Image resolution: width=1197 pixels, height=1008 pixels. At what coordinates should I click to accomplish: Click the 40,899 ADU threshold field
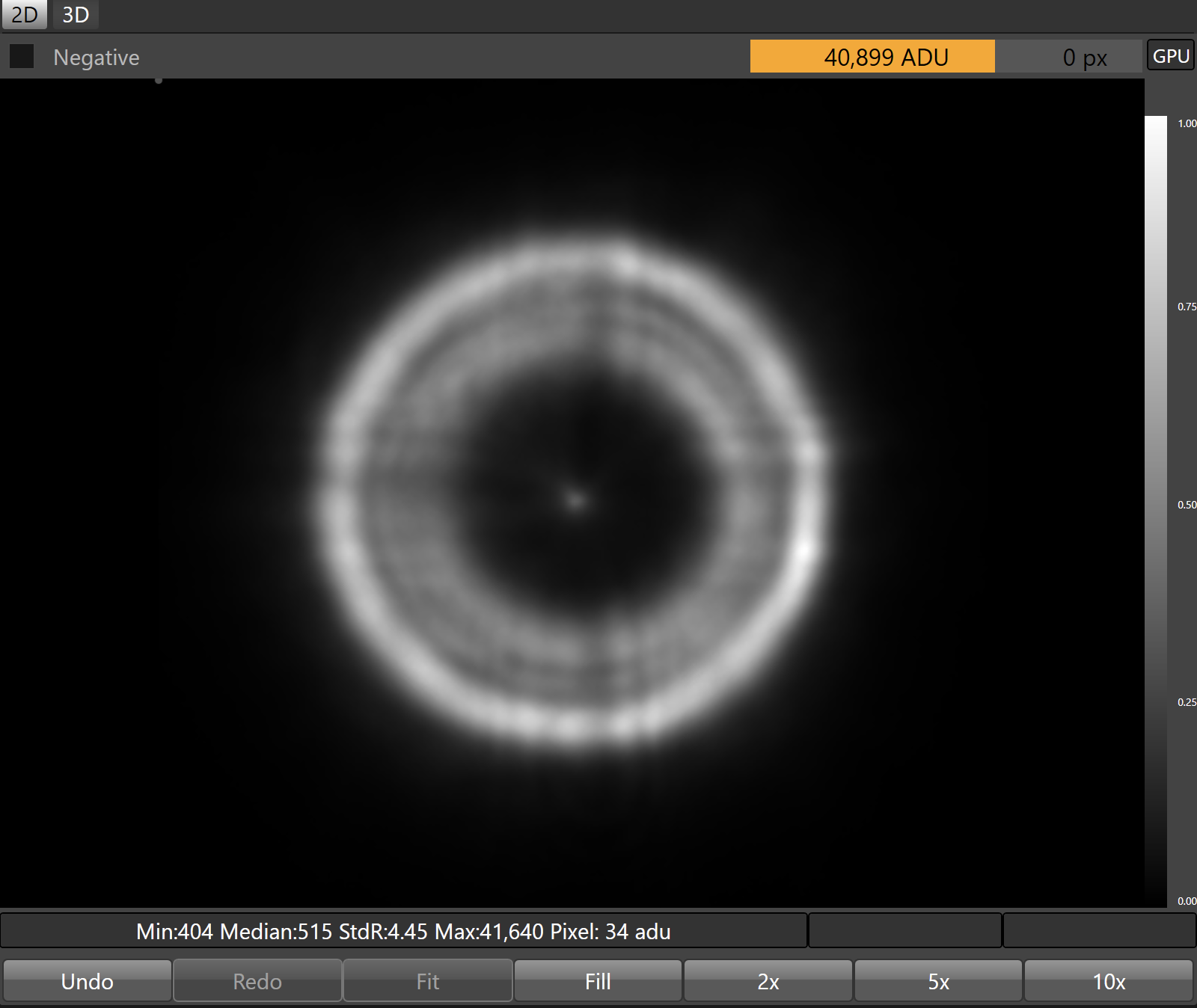(x=872, y=57)
